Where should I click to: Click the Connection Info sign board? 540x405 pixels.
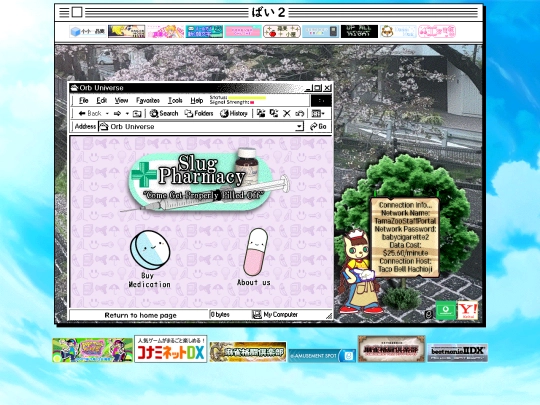pyautogui.click(x=405, y=237)
